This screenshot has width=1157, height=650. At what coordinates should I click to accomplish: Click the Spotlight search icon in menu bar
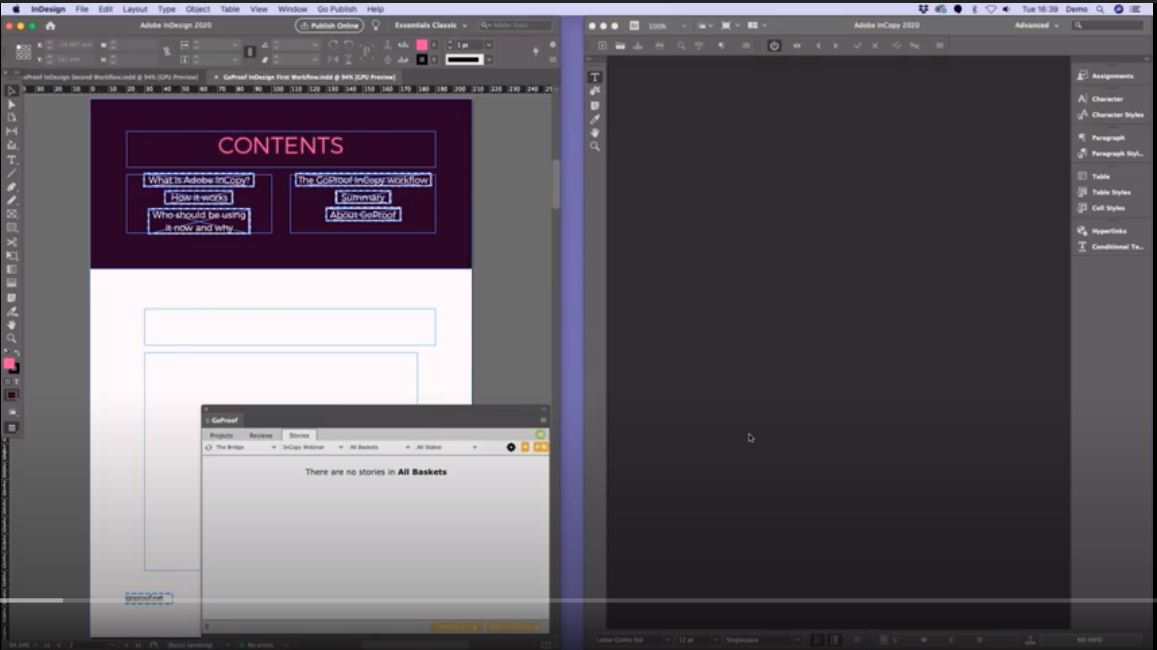tap(1099, 9)
